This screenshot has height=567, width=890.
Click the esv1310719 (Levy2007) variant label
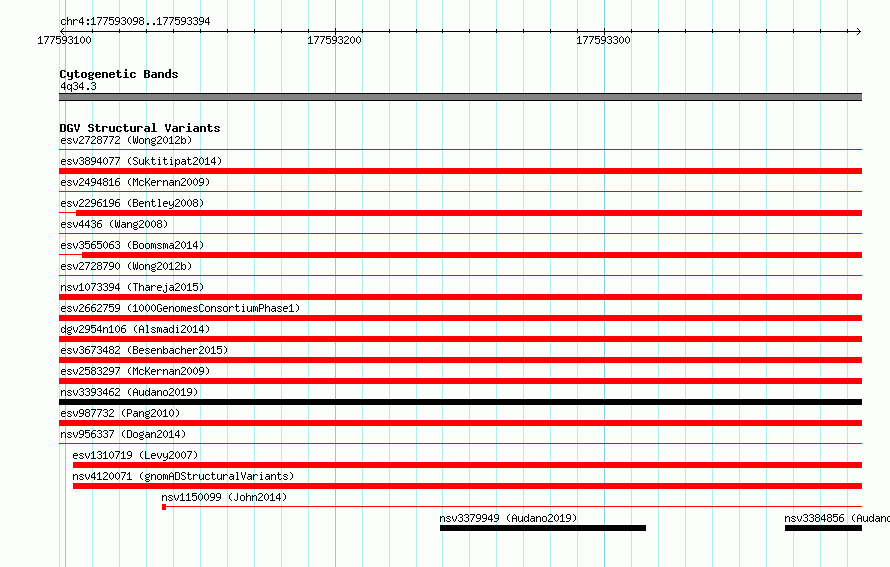click(135, 455)
